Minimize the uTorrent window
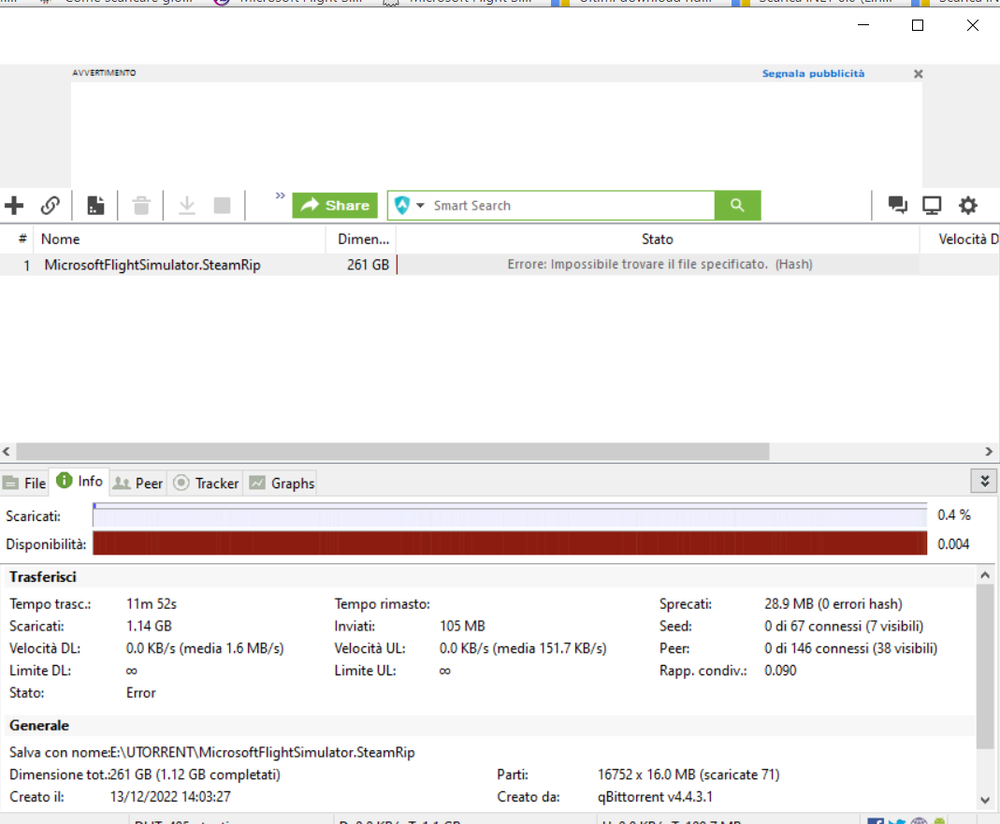This screenshot has height=824, width=1000. point(864,26)
